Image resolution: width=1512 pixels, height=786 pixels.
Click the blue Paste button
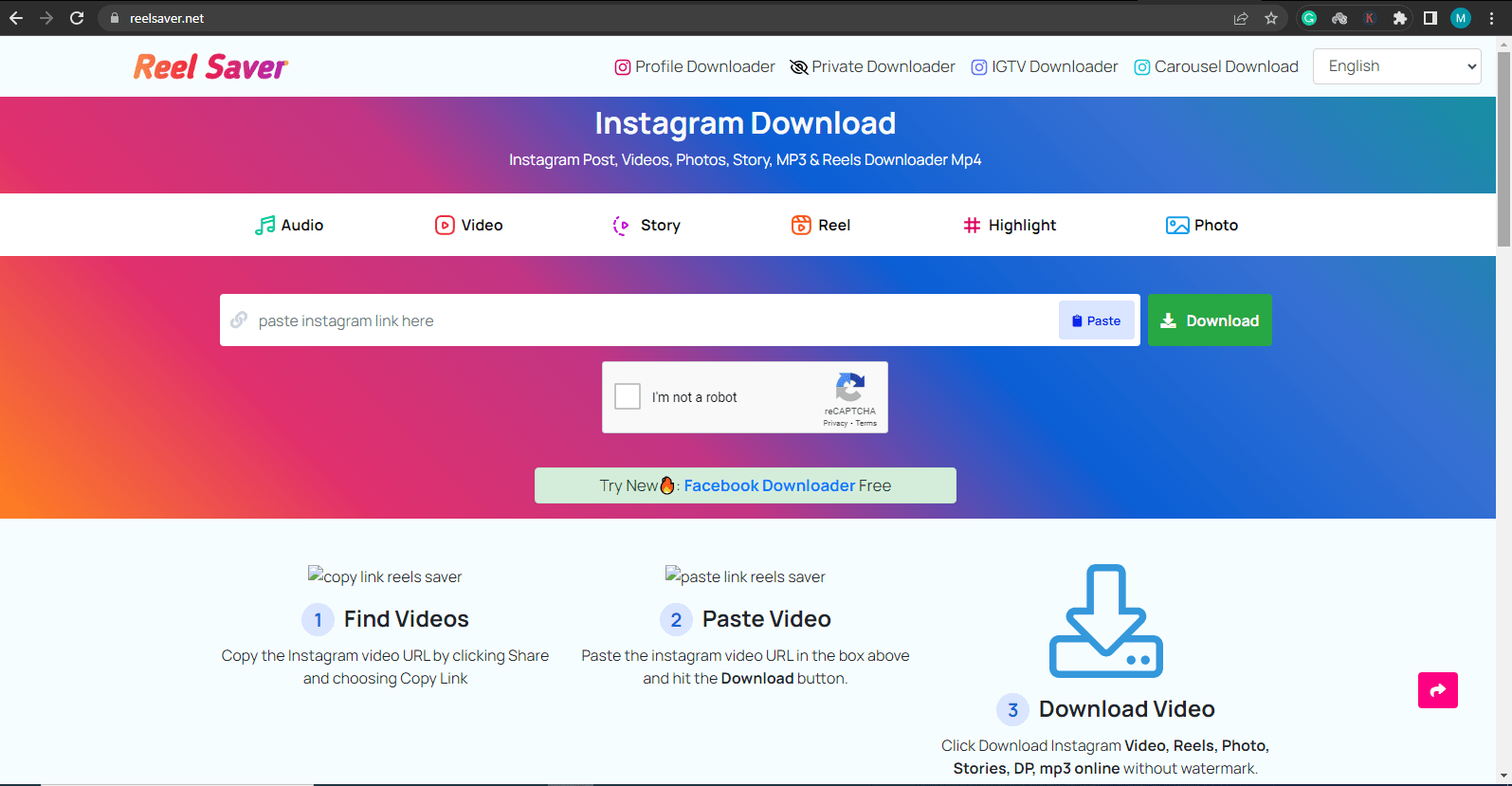(x=1096, y=320)
